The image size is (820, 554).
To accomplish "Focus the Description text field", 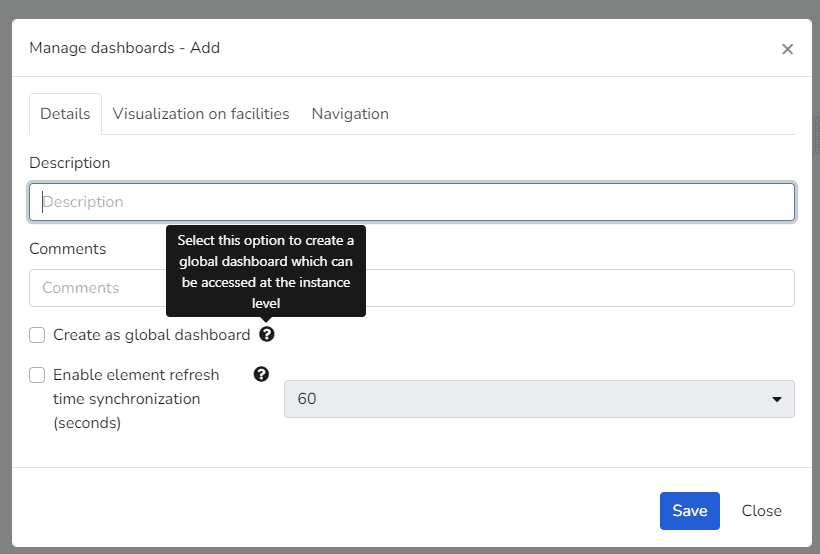I will (x=412, y=202).
